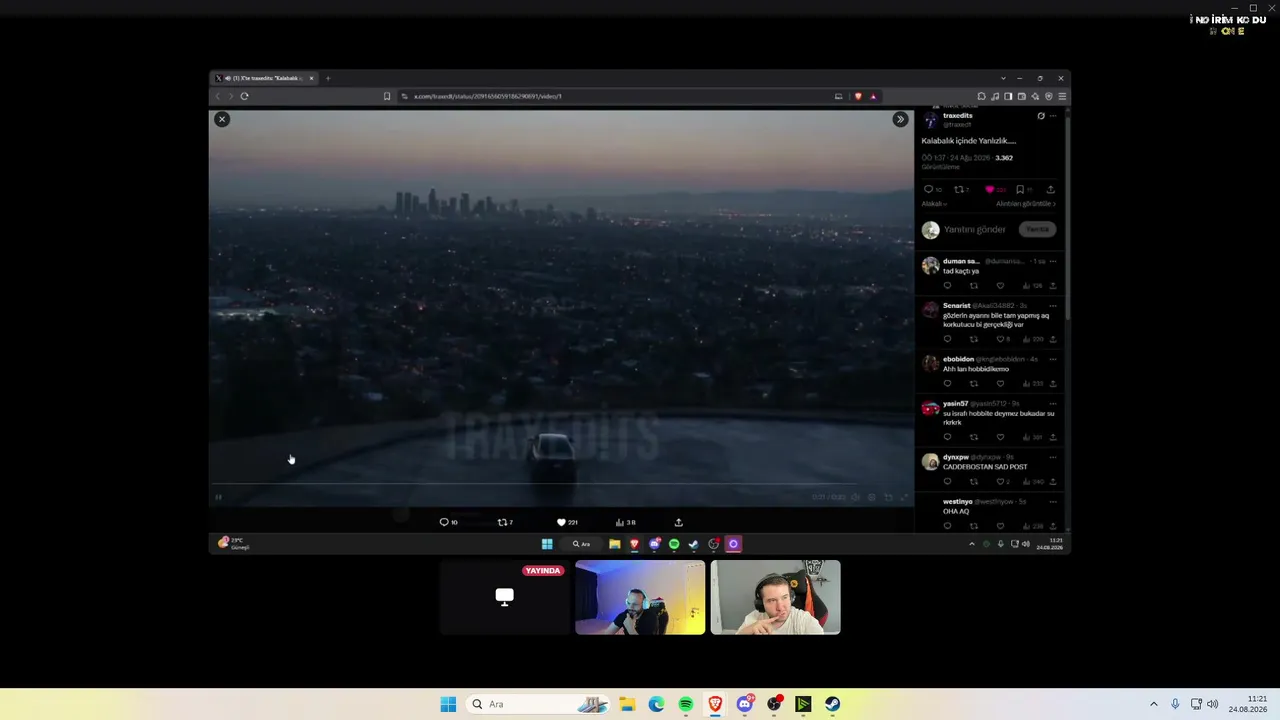Click the x.com URL in the address bar
Viewport: 1280px width, 720px height.
pyautogui.click(x=488, y=96)
